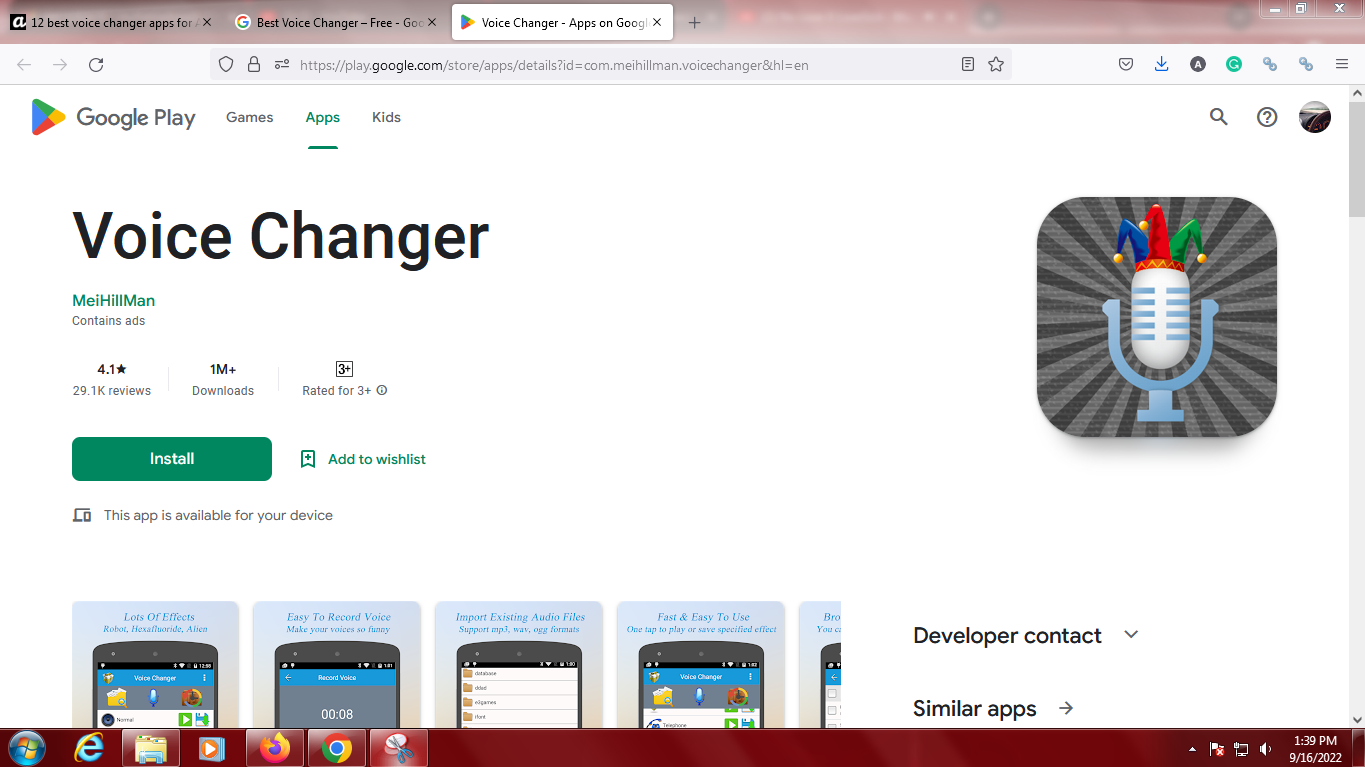Switch to the Games tab
Image resolution: width=1365 pixels, height=767 pixels.
(x=249, y=117)
